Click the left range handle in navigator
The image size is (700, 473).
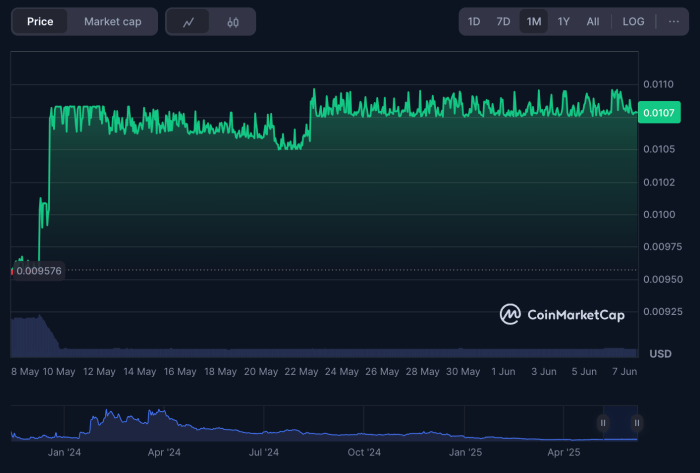point(603,423)
